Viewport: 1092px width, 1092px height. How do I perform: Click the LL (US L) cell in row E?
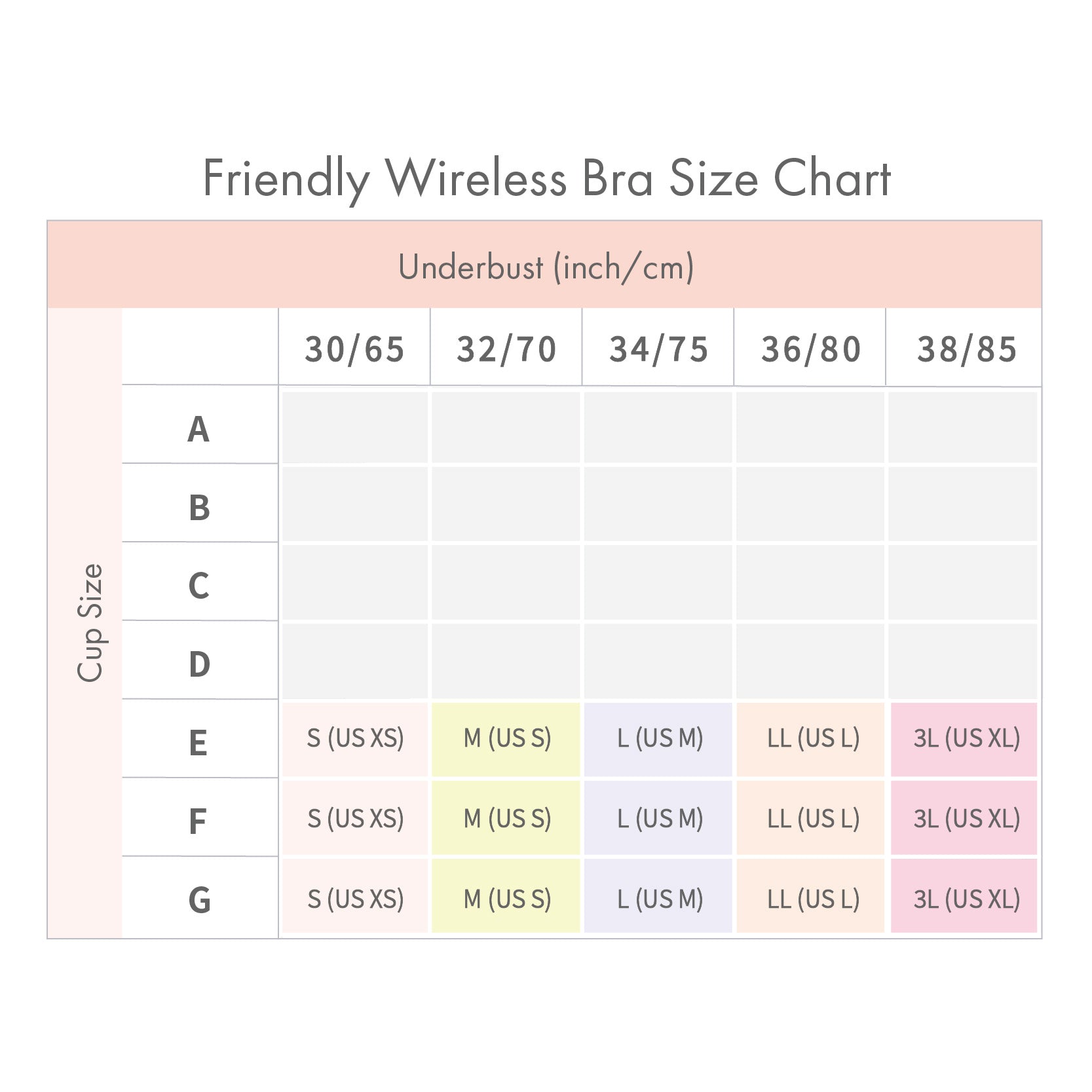(x=812, y=738)
